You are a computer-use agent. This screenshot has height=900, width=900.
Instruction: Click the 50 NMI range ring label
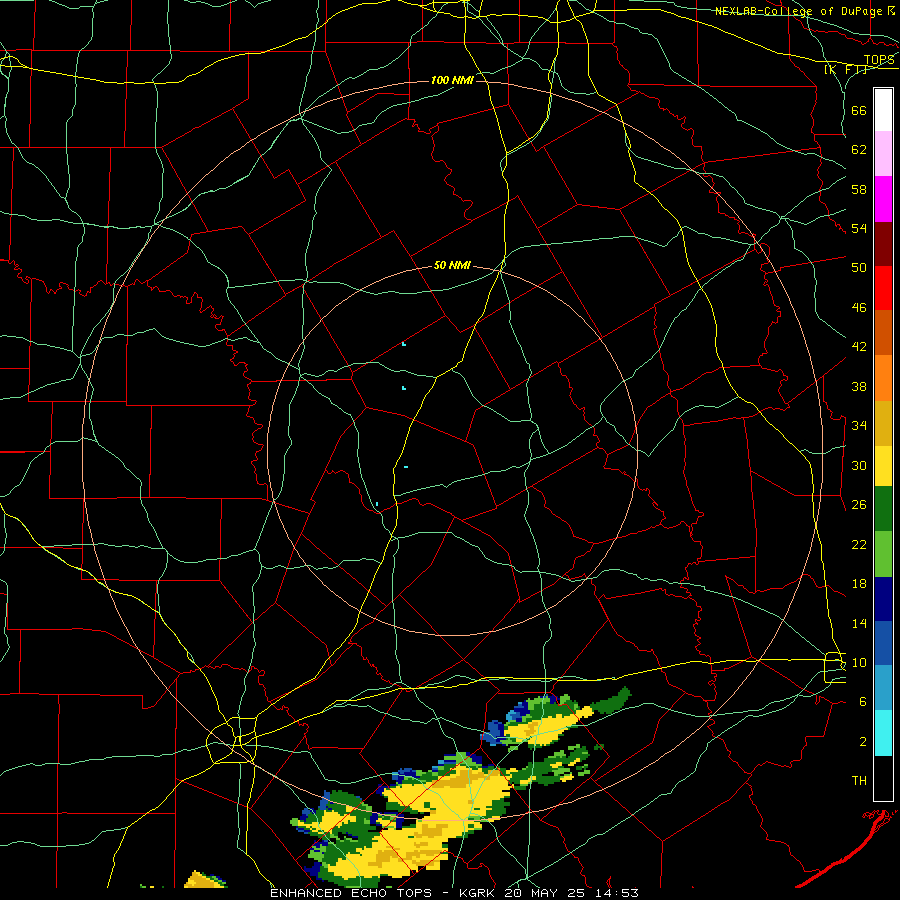tap(452, 265)
